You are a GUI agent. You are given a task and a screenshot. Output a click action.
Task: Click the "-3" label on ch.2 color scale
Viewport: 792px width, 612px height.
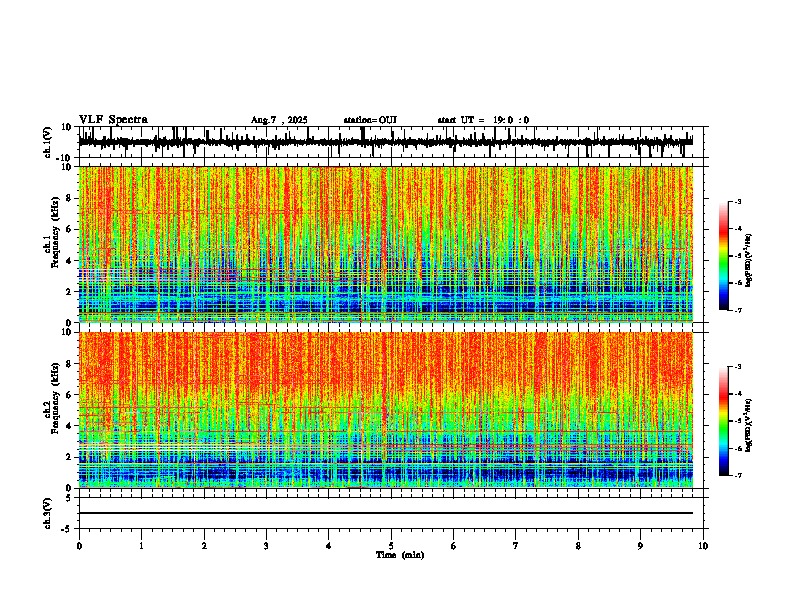pyautogui.click(x=737, y=367)
